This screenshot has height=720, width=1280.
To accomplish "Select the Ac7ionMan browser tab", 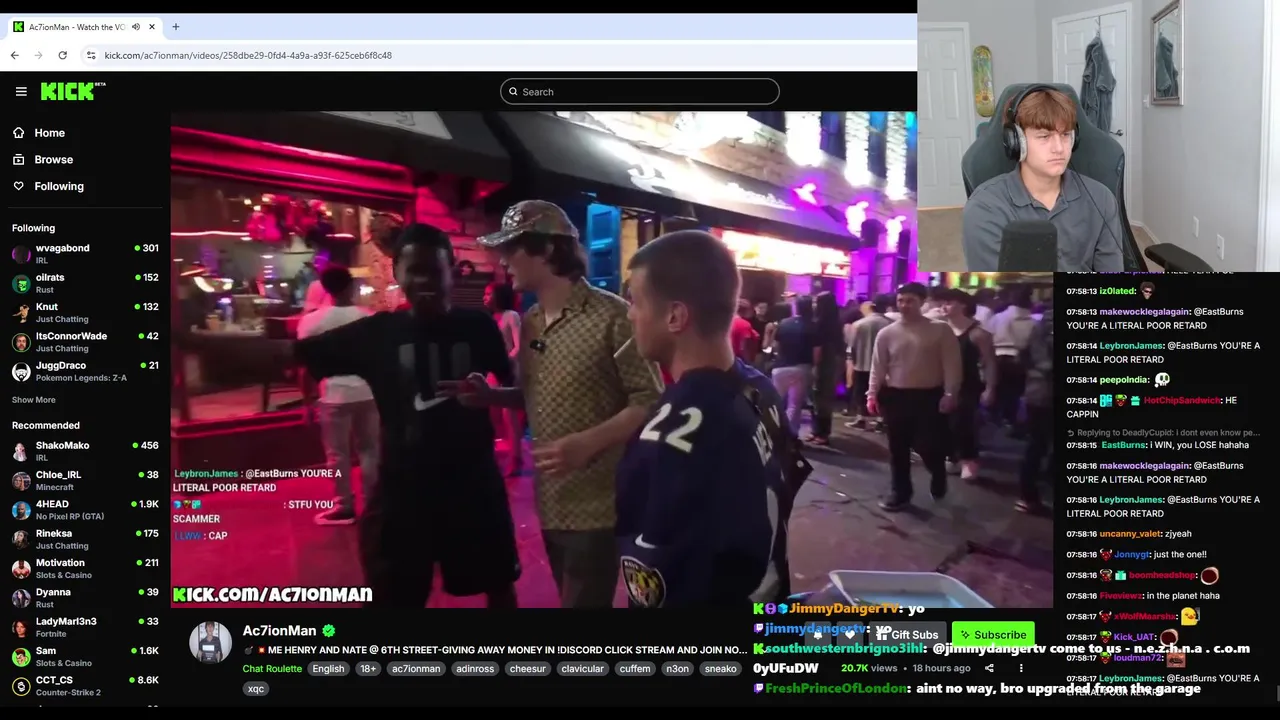I will (x=84, y=27).
